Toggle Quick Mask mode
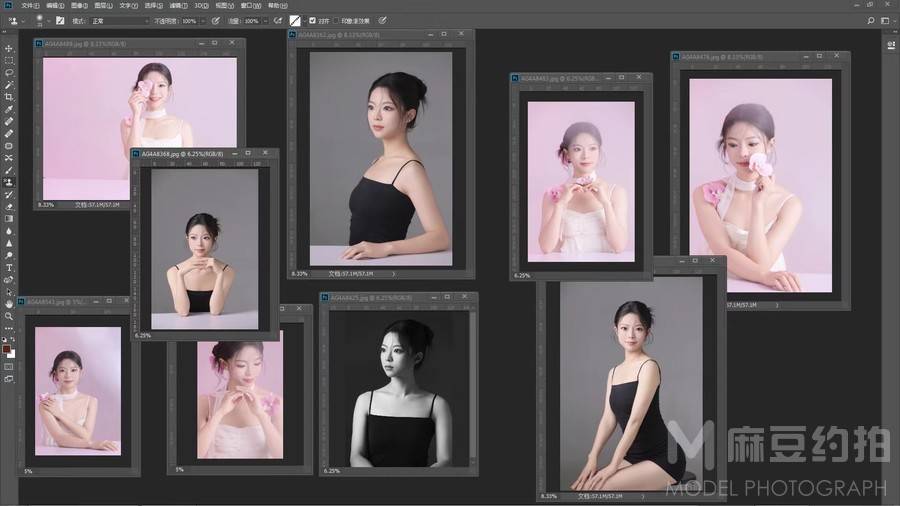The width and height of the screenshot is (900, 506). coord(9,367)
